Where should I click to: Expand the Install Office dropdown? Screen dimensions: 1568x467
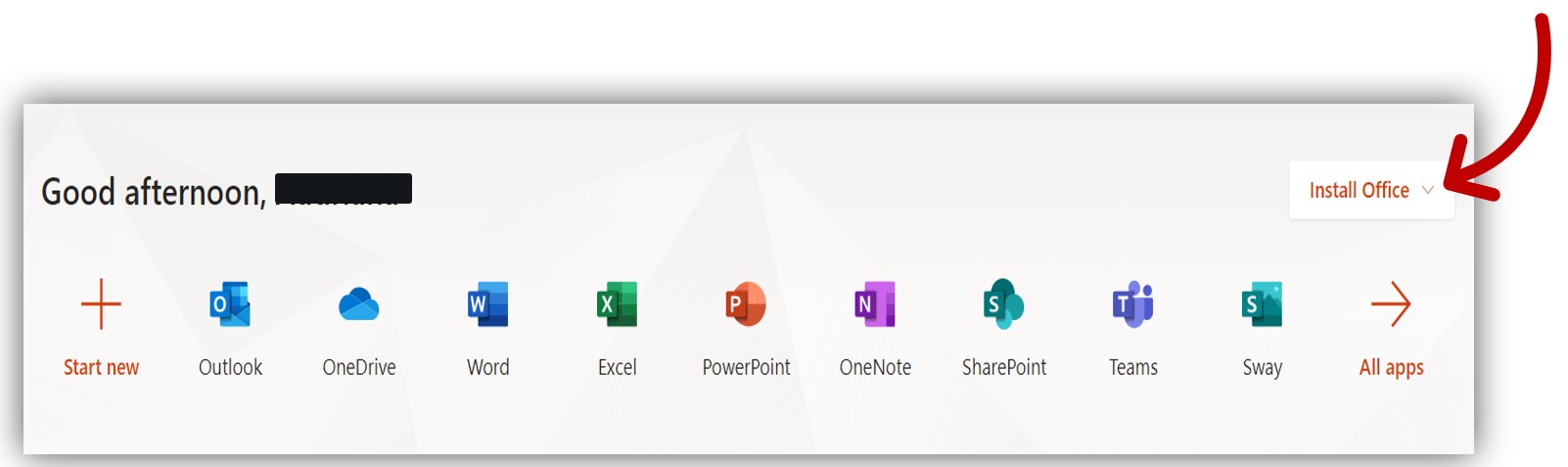(1371, 190)
